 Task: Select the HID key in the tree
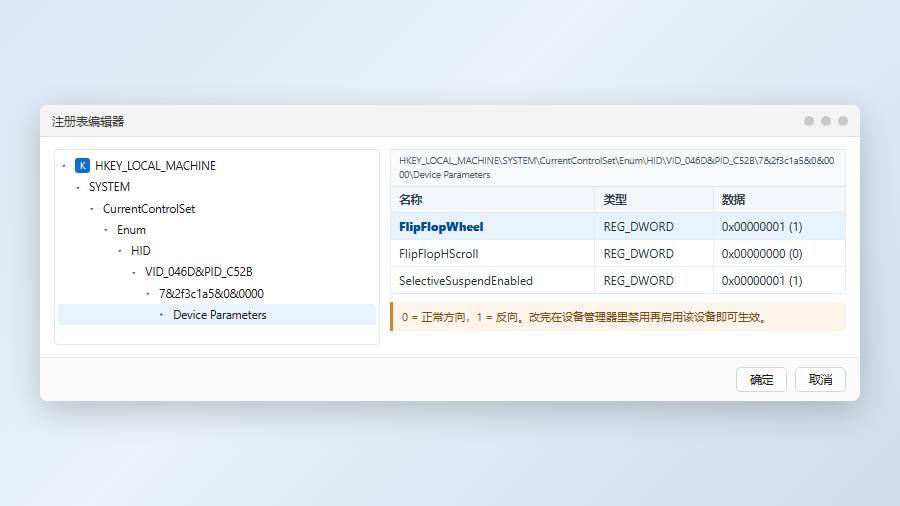click(x=141, y=251)
